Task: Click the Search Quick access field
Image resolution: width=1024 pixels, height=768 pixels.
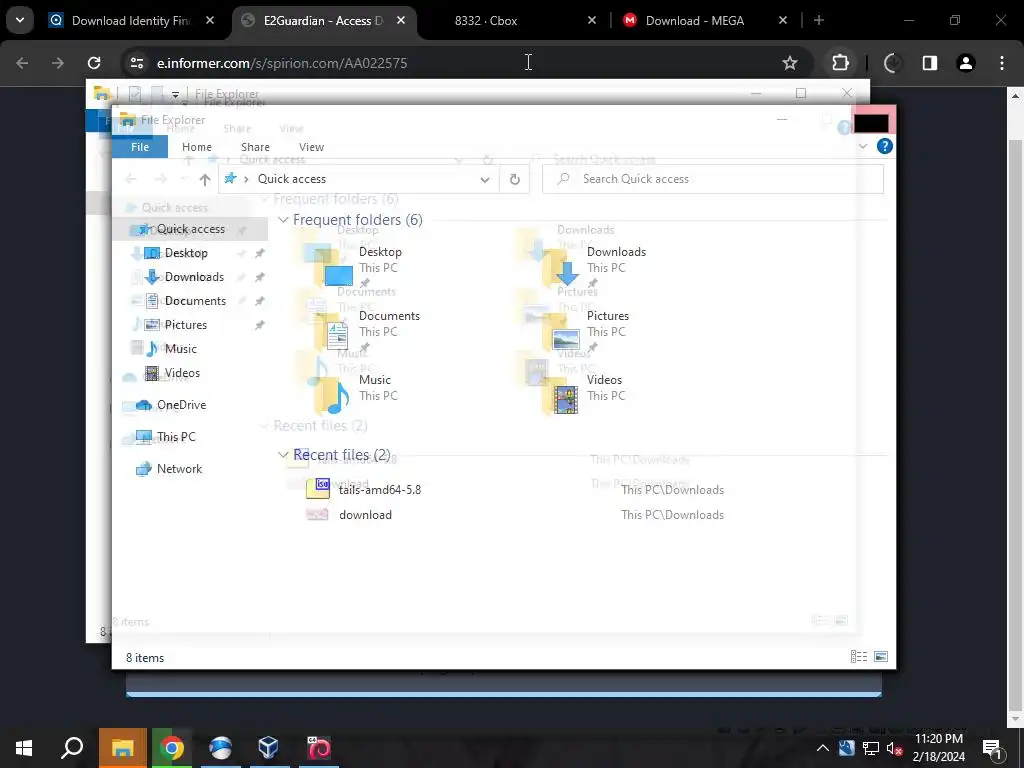Action: [712, 179]
